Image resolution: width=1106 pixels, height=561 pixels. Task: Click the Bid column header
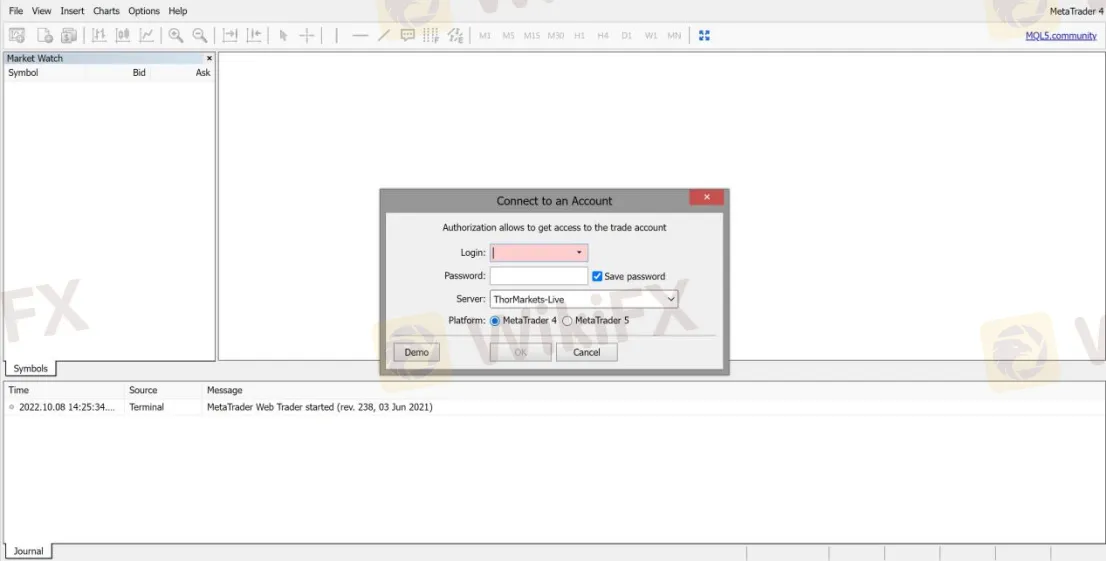click(x=139, y=73)
